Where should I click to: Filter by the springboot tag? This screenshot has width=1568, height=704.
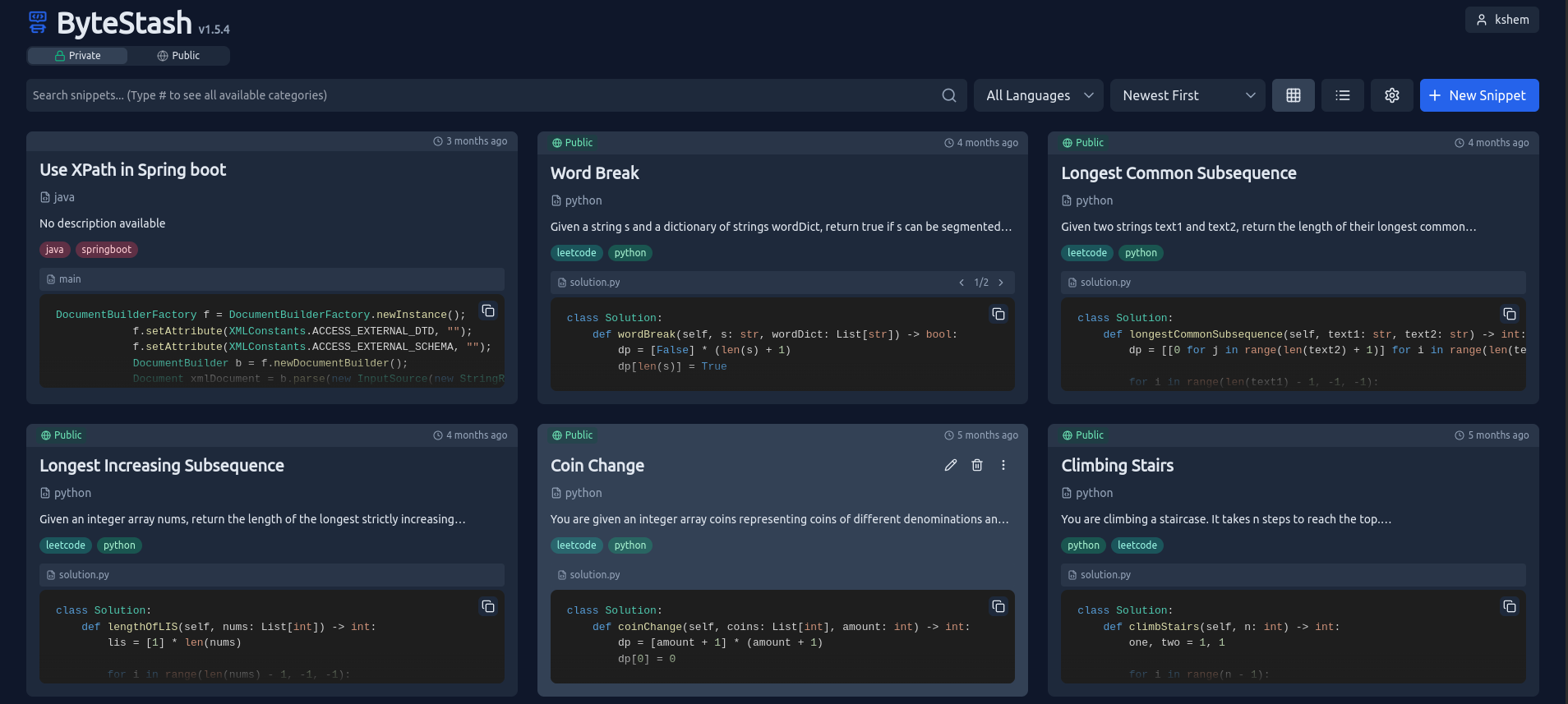click(107, 250)
